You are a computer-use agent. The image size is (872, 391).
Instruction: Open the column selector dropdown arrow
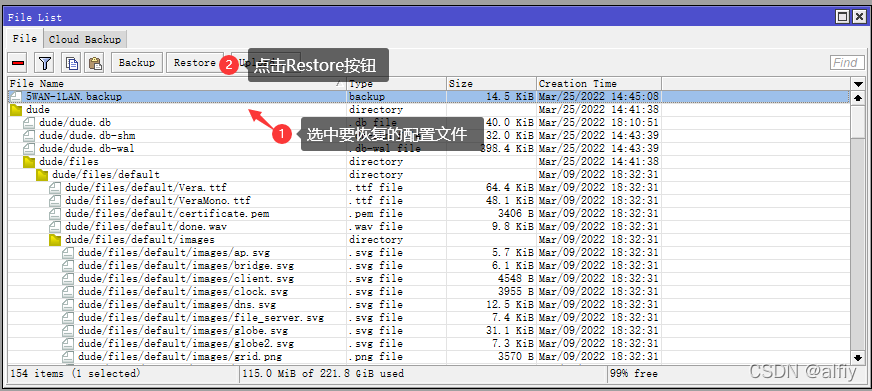click(x=858, y=84)
